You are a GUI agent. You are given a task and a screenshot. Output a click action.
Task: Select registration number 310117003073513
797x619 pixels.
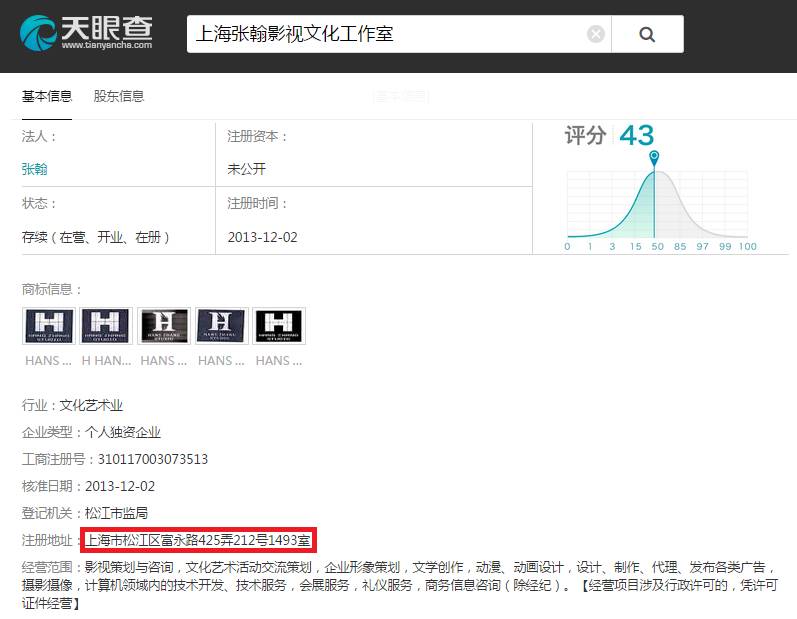[x=153, y=459]
